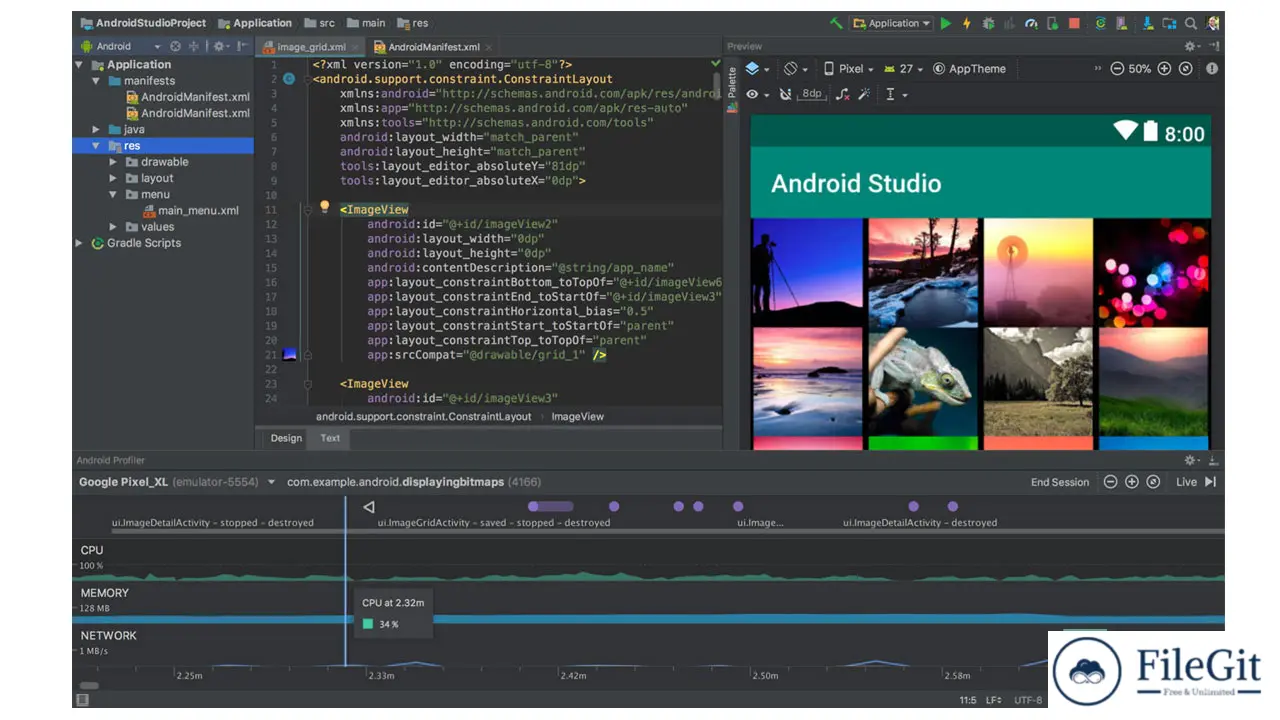Collapse the menu folder

click(x=113, y=195)
